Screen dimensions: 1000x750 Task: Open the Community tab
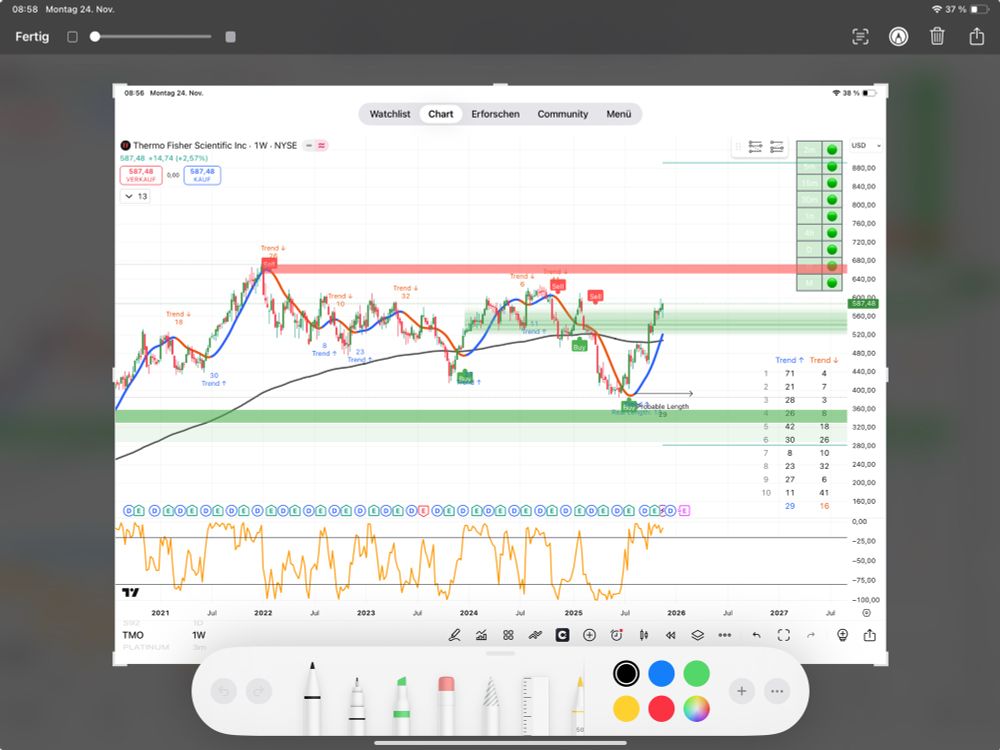tap(562, 114)
